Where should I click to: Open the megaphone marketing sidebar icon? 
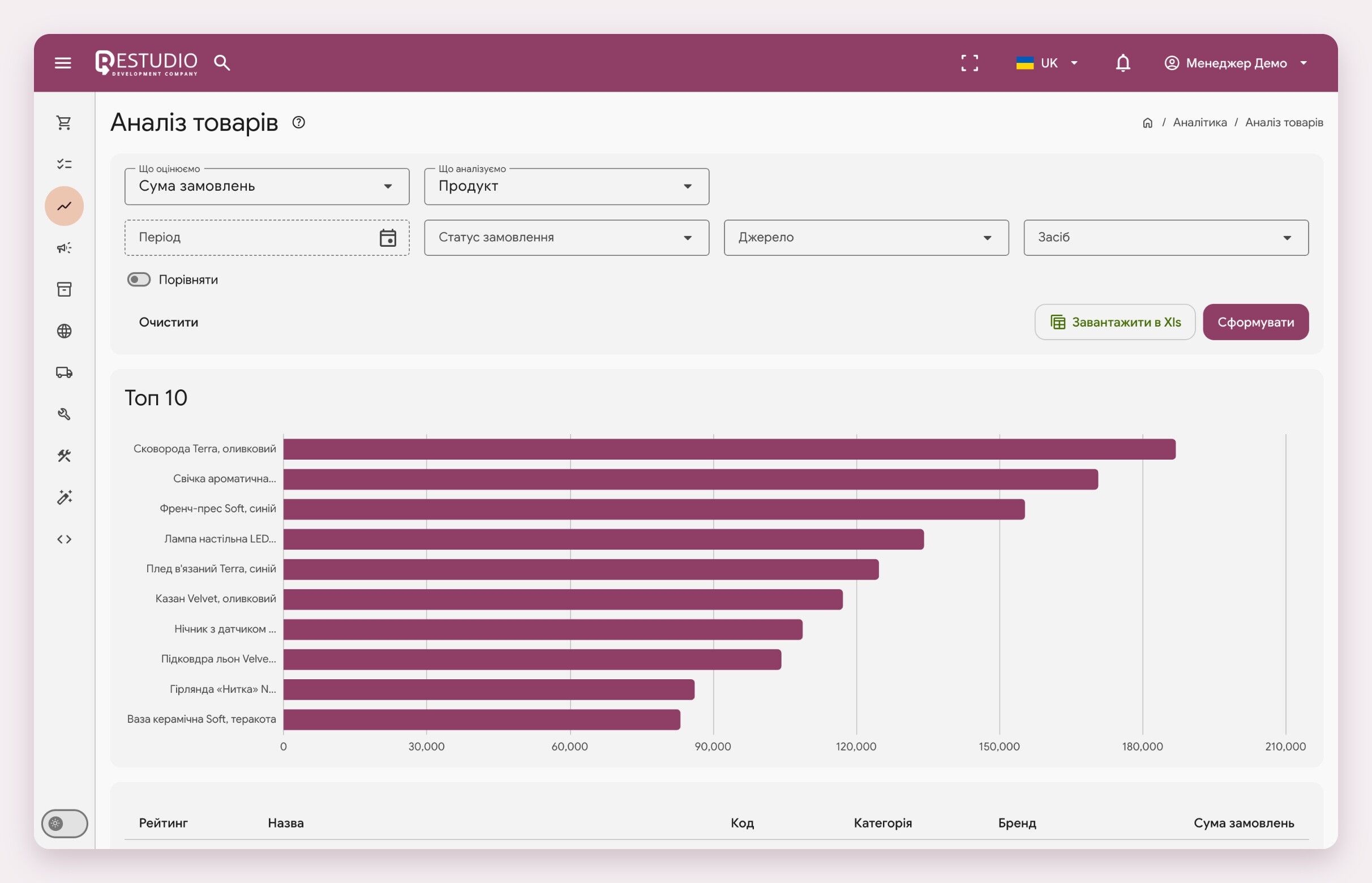(x=64, y=248)
